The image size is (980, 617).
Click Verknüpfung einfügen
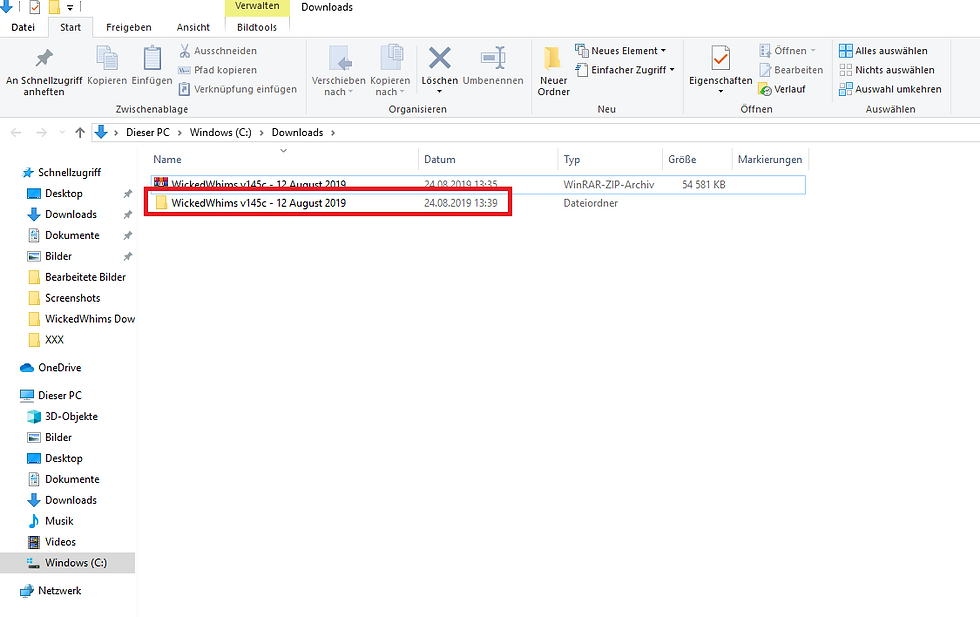238,89
